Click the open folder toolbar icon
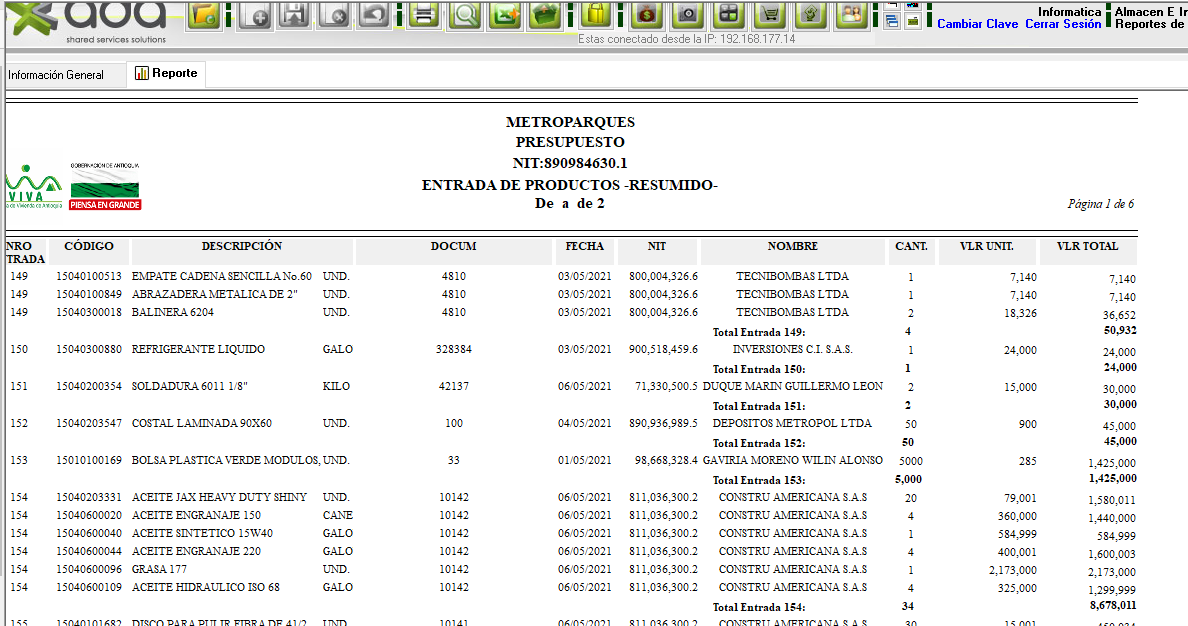The width and height of the screenshot is (1188, 626). [x=204, y=14]
